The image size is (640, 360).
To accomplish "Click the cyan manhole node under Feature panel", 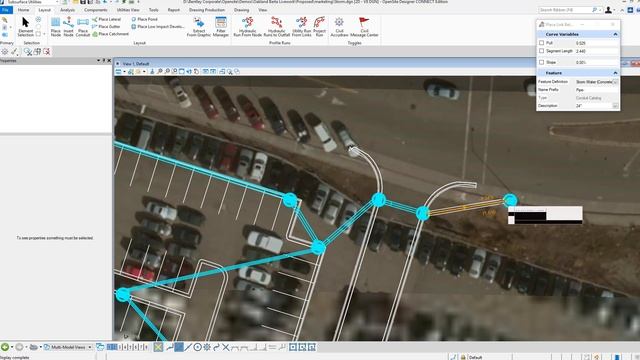I will (x=510, y=200).
